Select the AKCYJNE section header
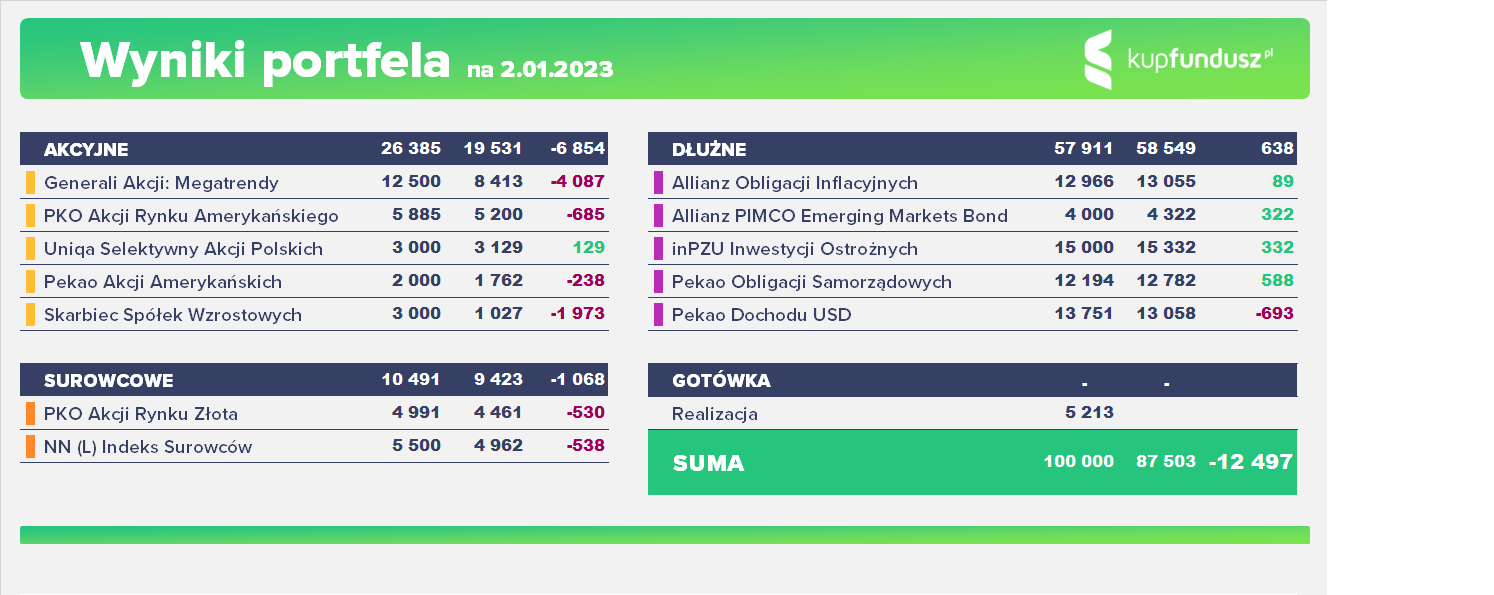 click(86, 150)
